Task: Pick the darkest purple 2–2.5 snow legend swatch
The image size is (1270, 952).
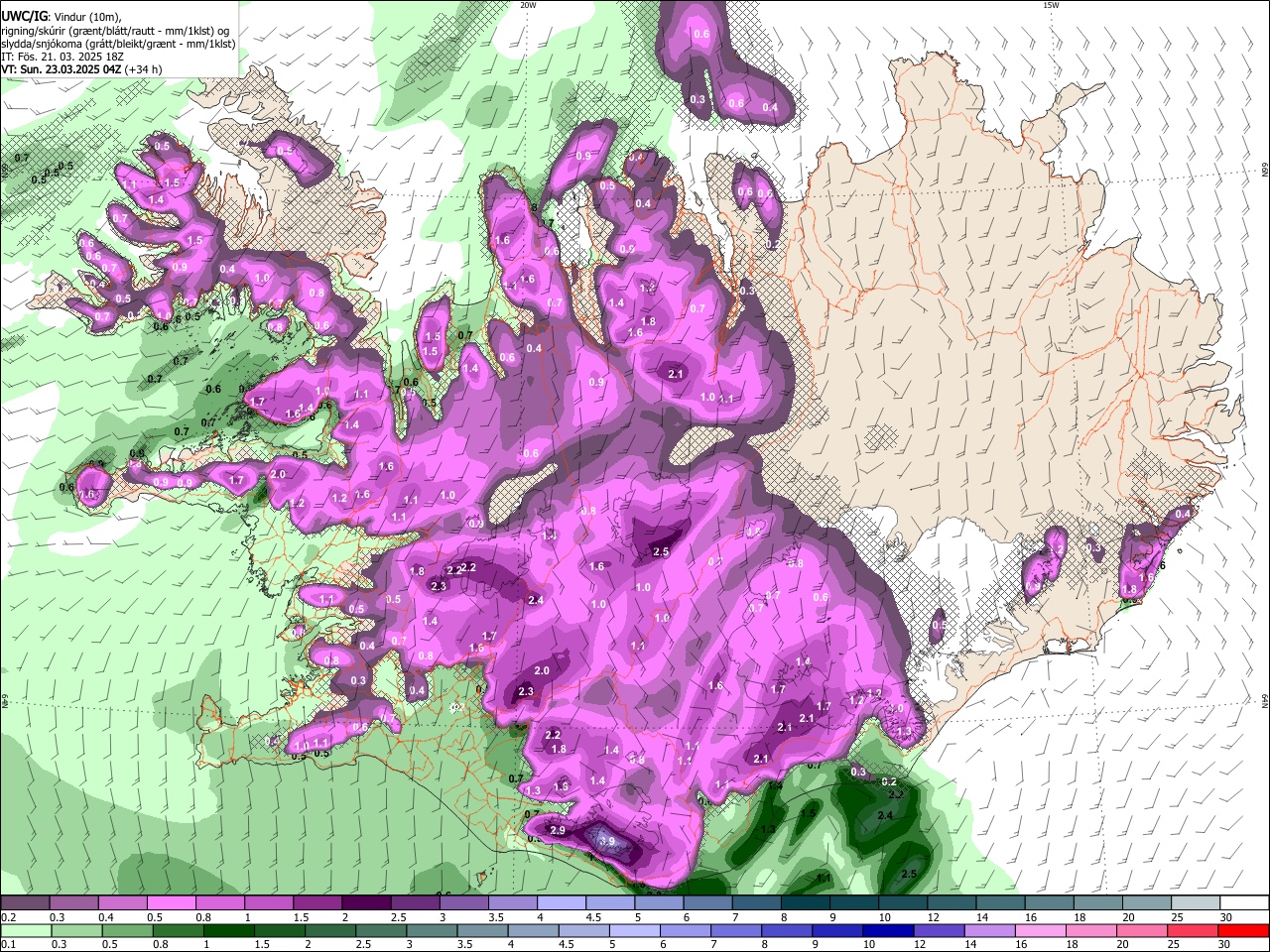Action: [x=366, y=903]
